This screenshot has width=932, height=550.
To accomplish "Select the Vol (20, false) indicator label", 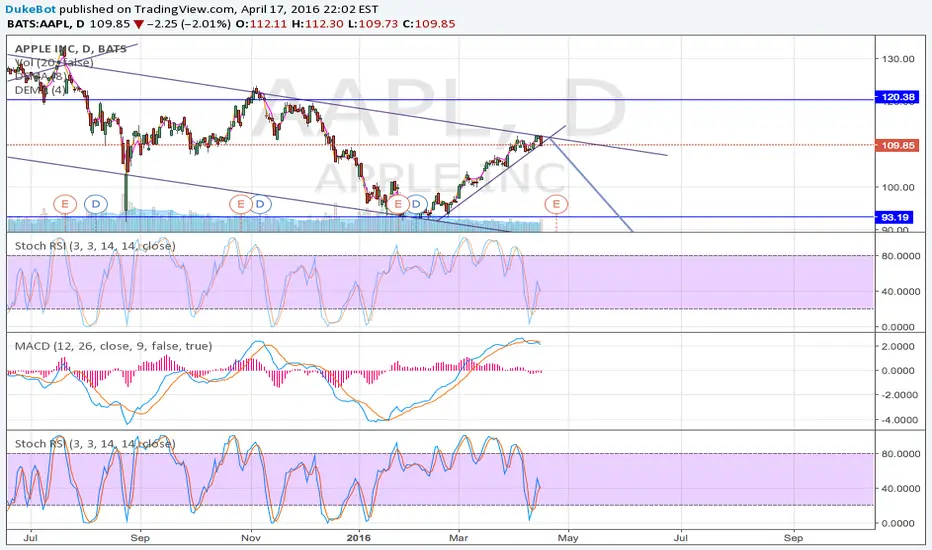I will tap(54, 62).
